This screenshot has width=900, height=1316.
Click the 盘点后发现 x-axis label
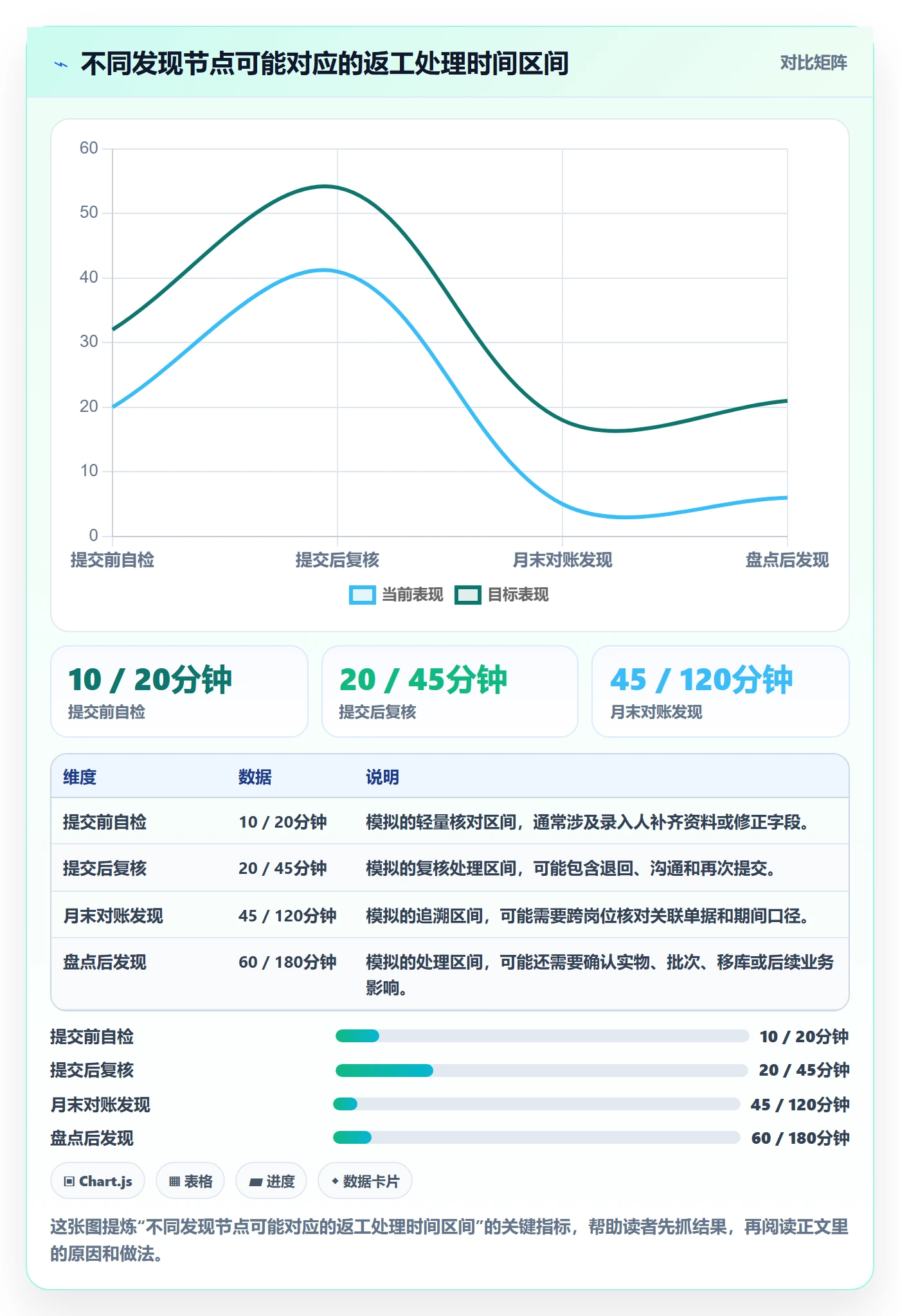788,560
